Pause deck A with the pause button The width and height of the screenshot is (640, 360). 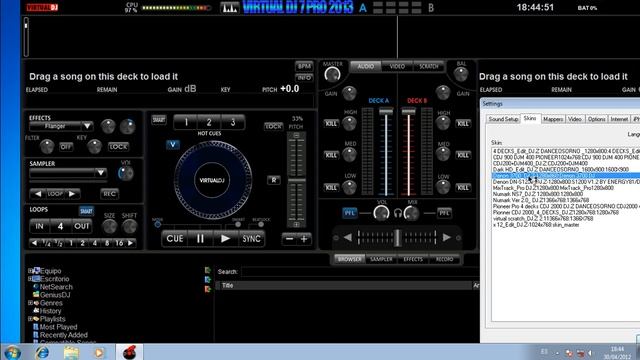tap(200, 239)
